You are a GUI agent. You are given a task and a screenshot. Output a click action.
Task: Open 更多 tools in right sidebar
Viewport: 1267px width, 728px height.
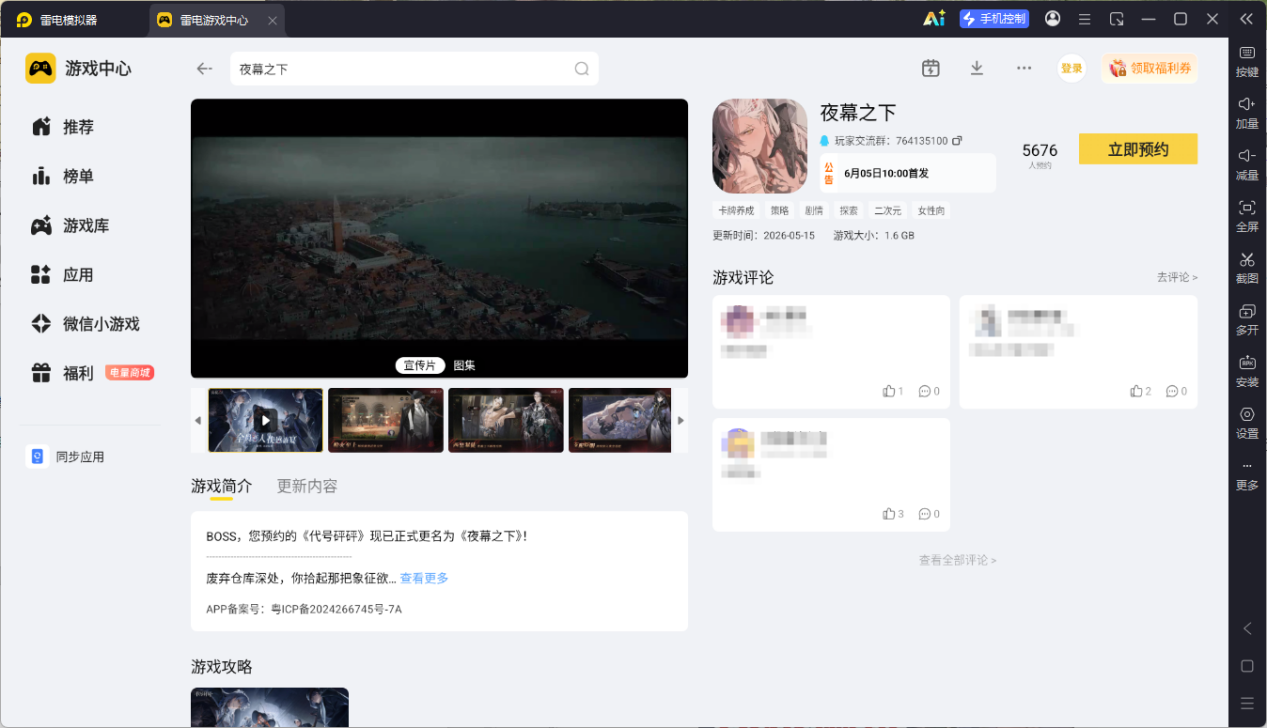[x=1247, y=475]
